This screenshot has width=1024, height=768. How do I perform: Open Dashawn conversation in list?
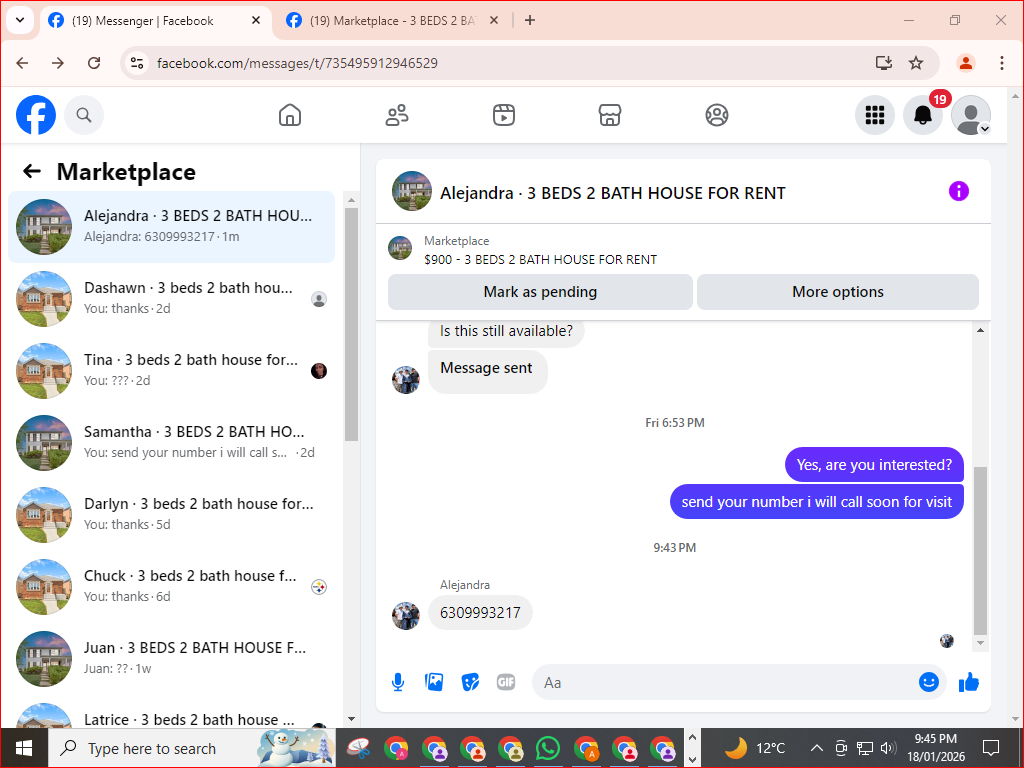(x=172, y=298)
